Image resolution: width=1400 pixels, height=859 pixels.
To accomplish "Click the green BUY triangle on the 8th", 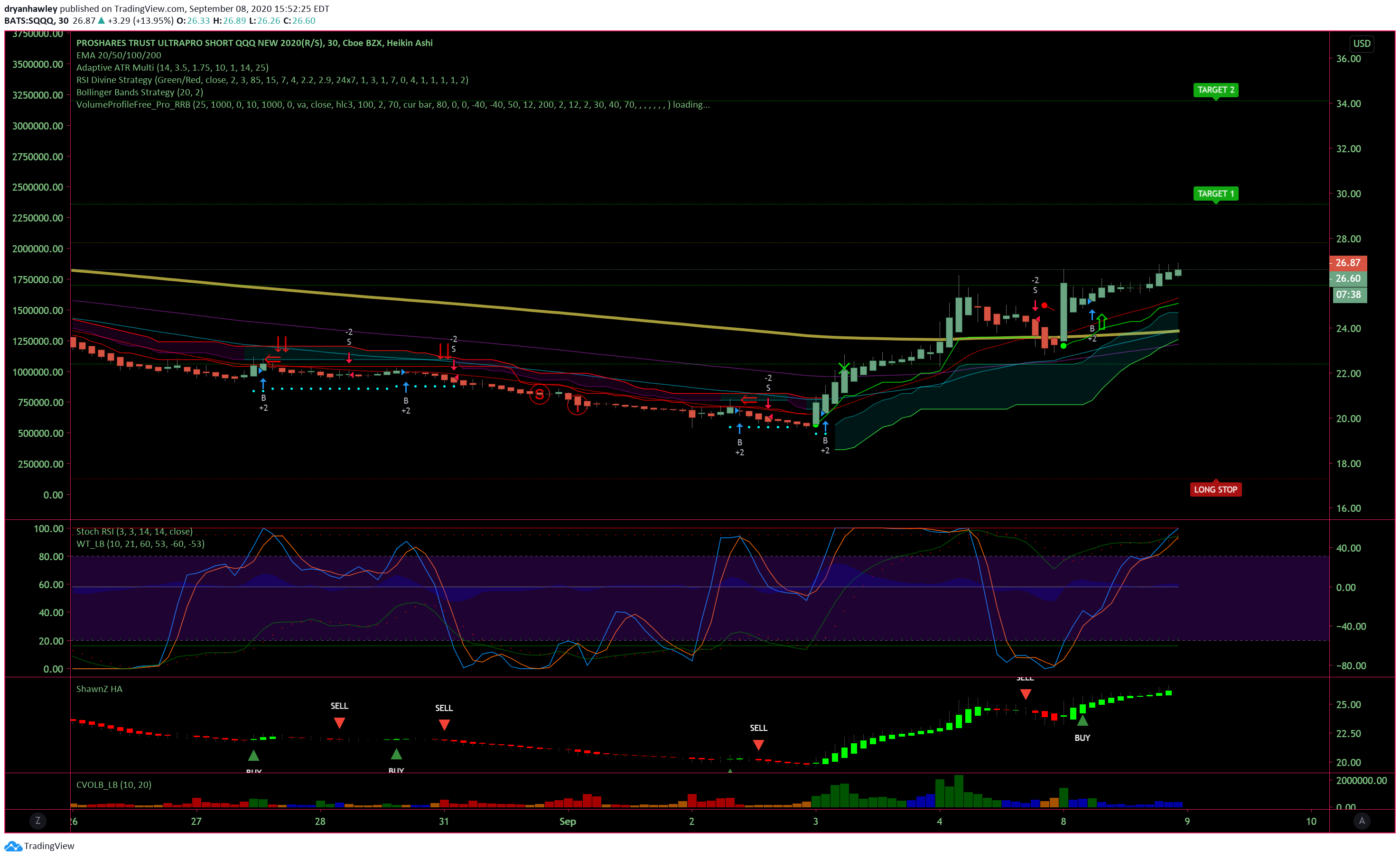I will [1082, 720].
